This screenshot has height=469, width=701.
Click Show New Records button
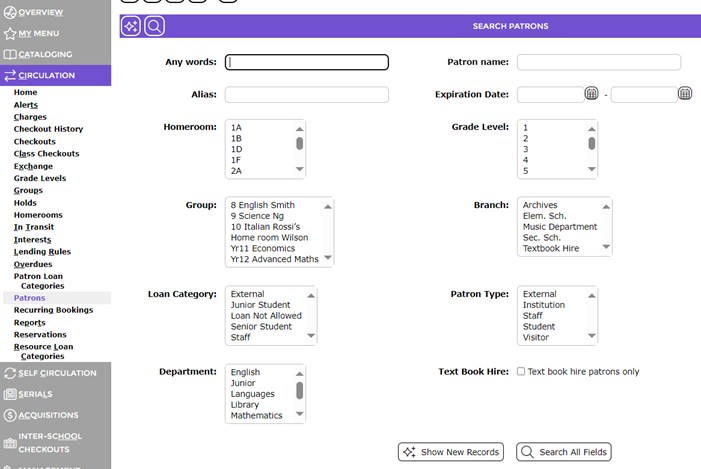(451, 452)
